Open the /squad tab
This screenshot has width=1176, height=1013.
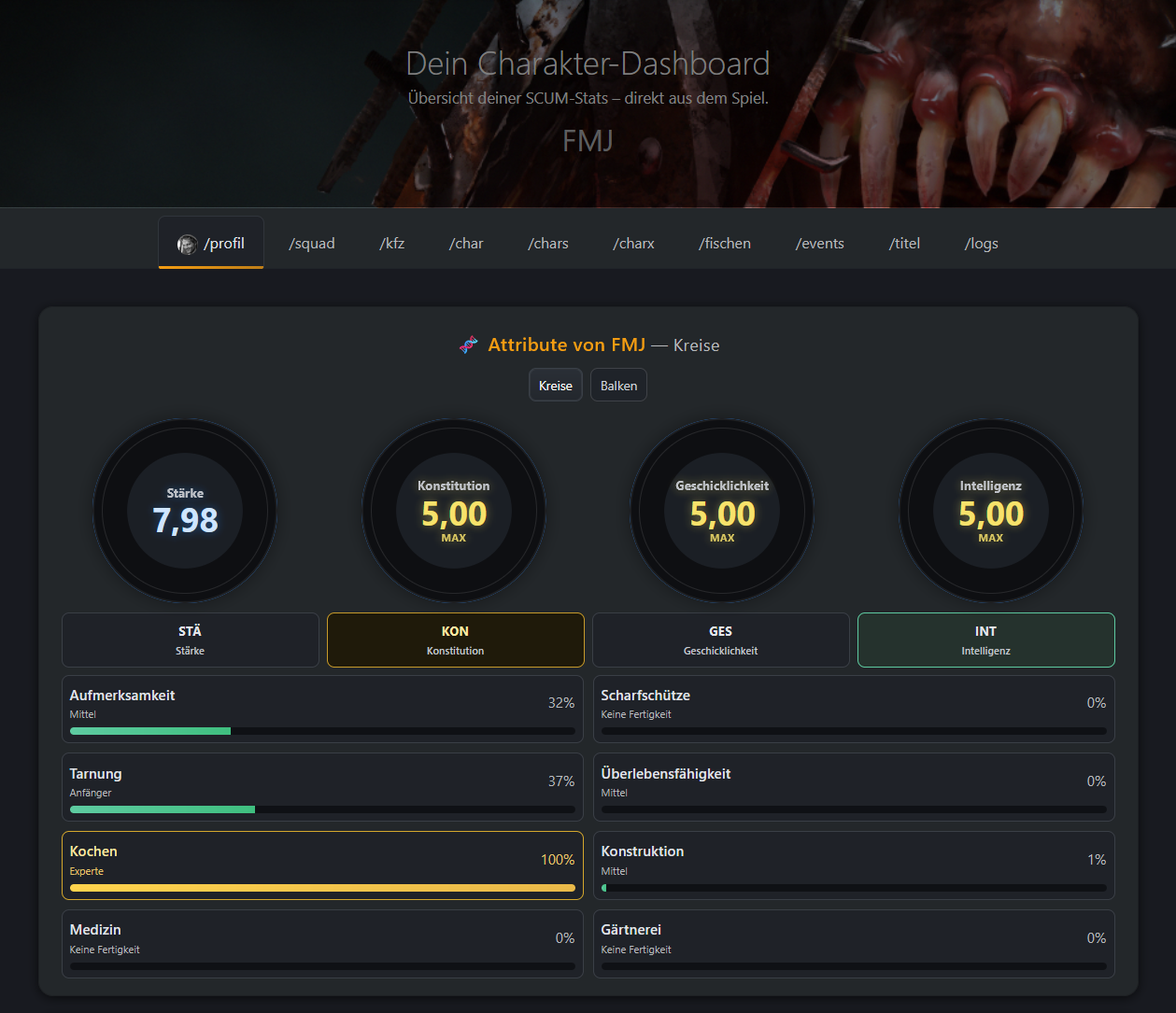pos(312,244)
